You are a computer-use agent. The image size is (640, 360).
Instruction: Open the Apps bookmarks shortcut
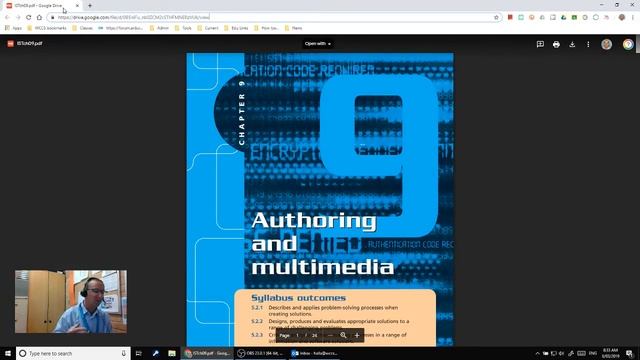(13, 28)
